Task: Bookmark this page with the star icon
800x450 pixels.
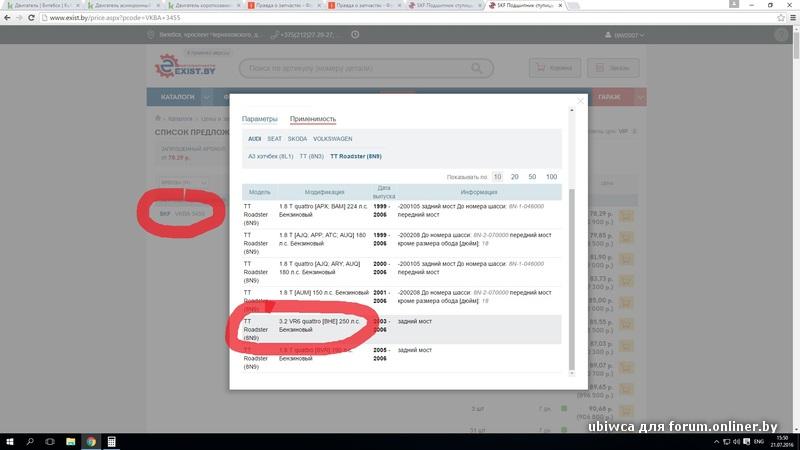Action: pos(781,18)
